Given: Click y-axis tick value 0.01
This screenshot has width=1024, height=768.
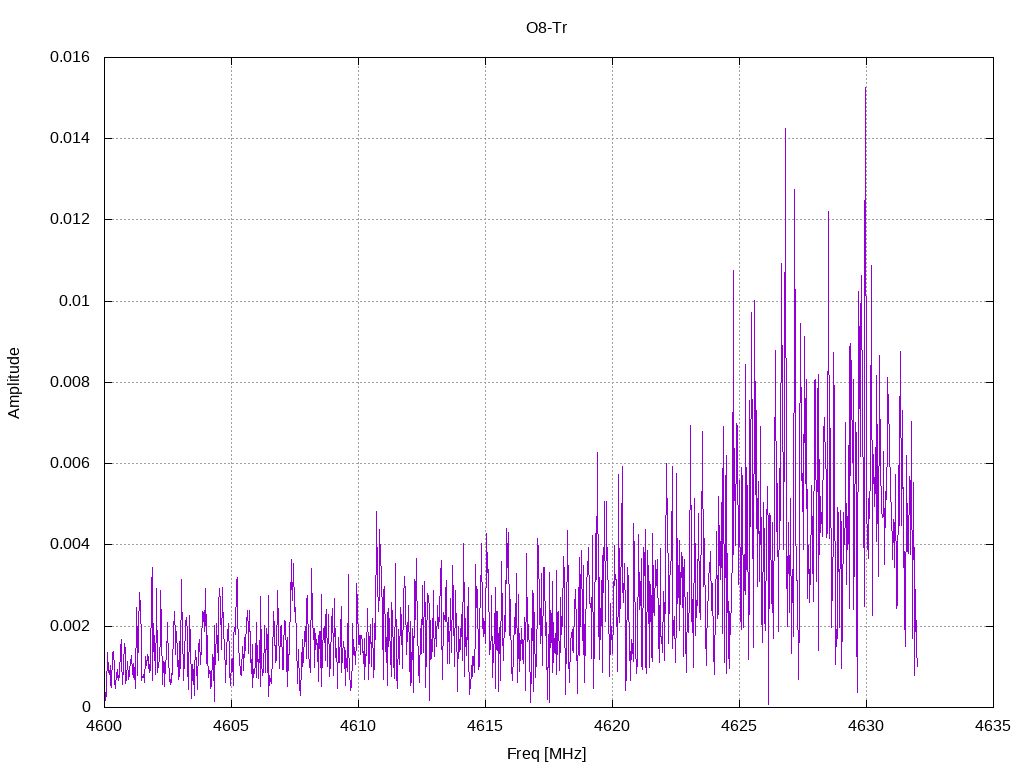Looking at the screenshot, I should click(x=74, y=301).
